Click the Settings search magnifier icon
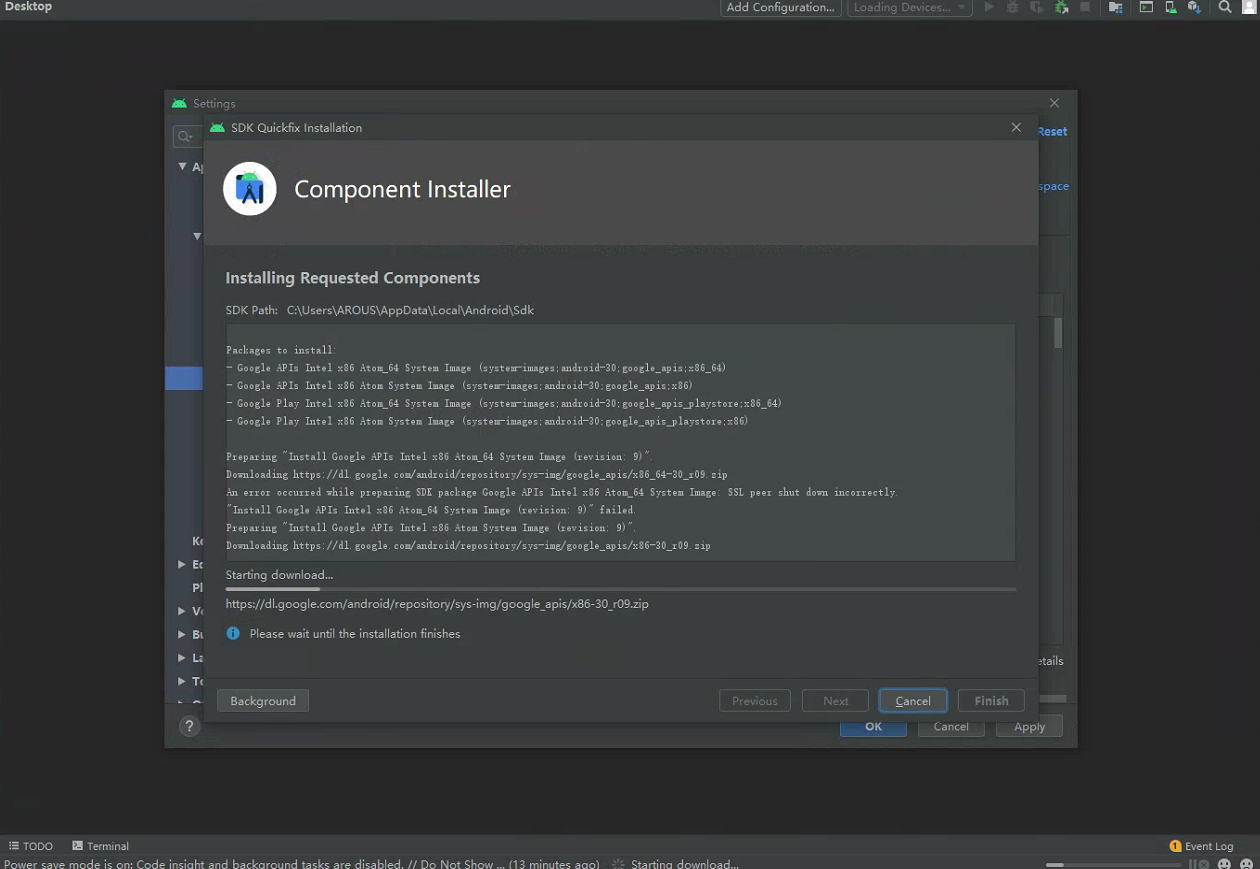 pos(185,136)
